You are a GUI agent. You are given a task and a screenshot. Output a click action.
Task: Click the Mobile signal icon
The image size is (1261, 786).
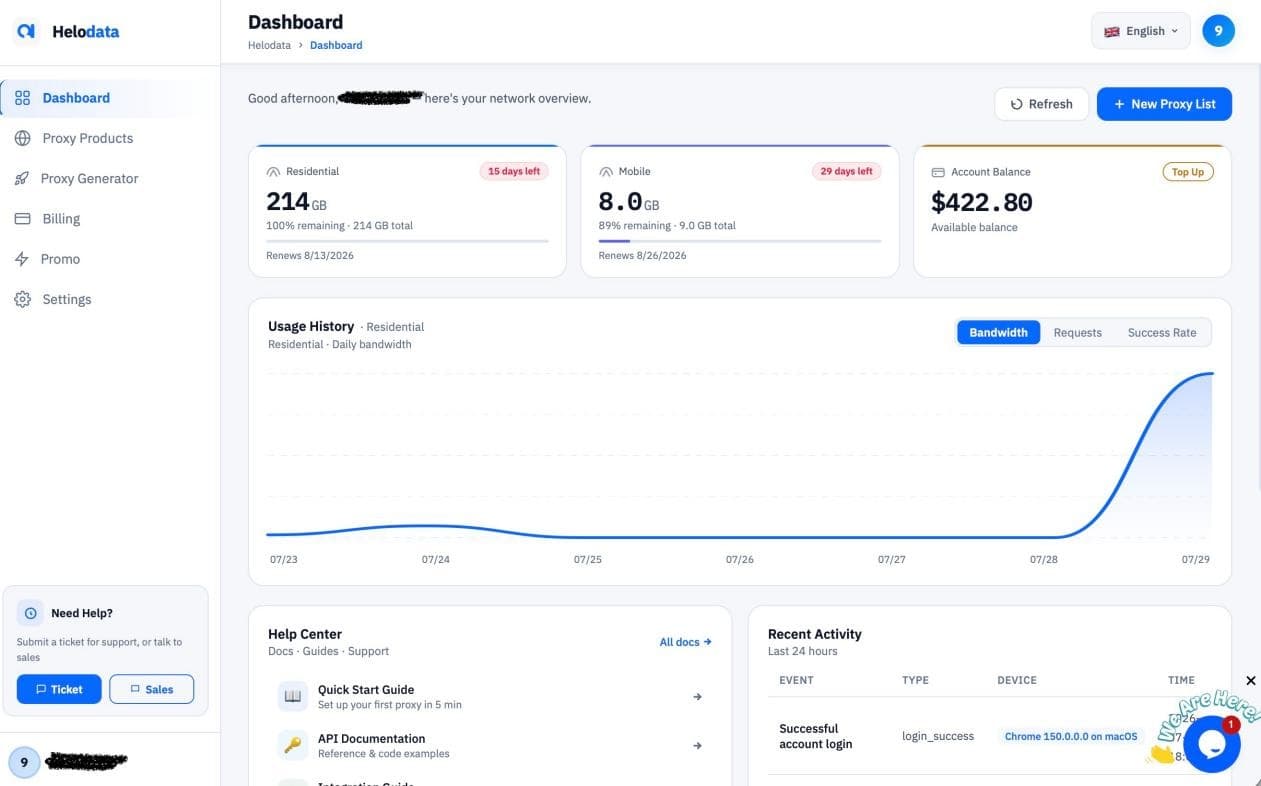tap(606, 172)
